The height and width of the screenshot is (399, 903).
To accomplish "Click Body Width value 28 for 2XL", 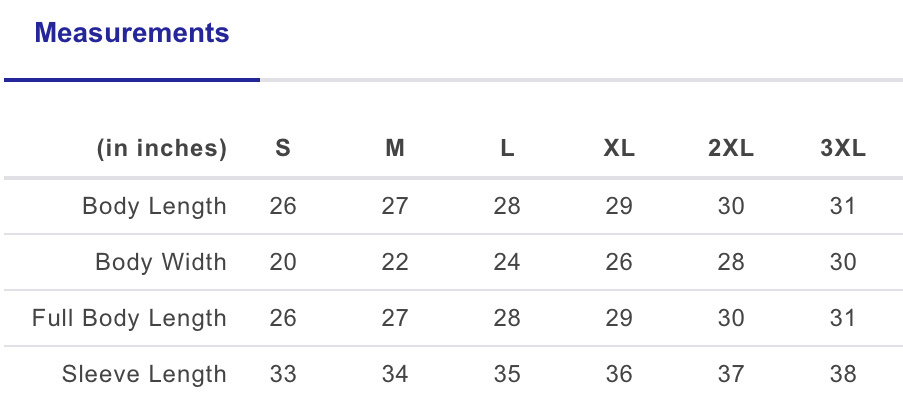I will [731, 263].
